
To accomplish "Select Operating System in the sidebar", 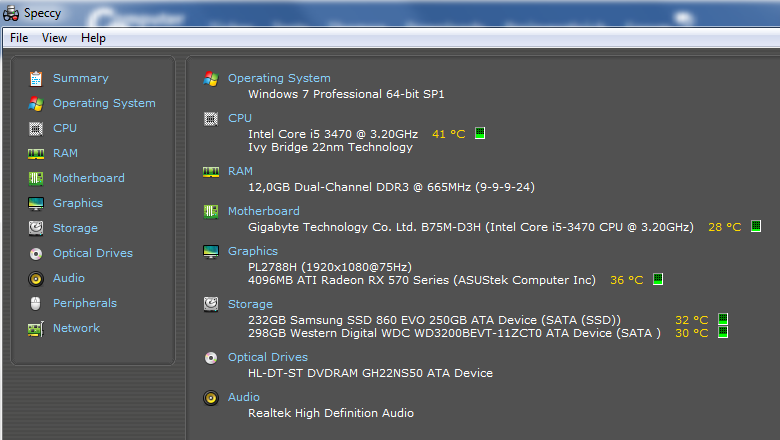I will 104,103.
